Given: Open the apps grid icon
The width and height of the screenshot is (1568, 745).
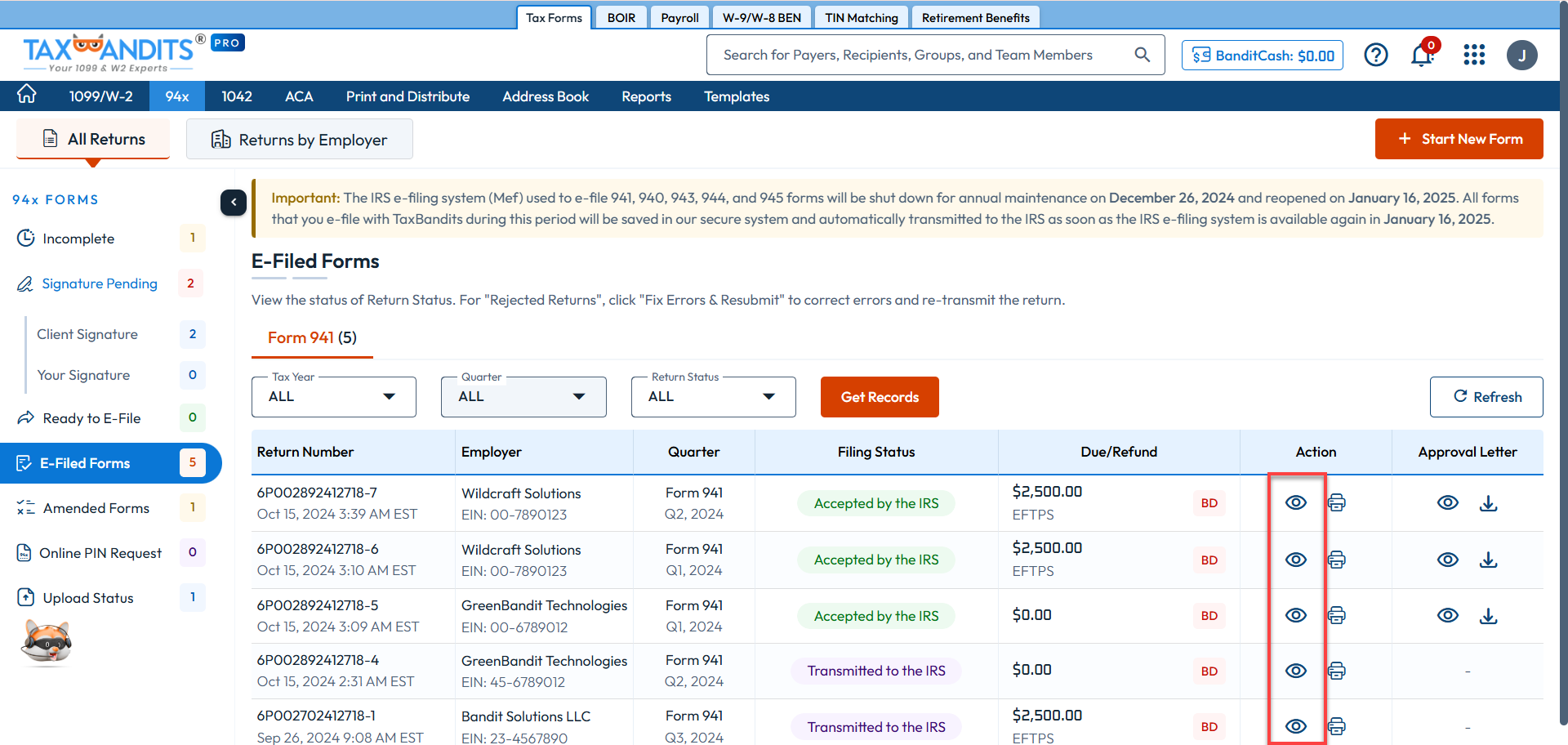Looking at the screenshot, I should [1474, 55].
